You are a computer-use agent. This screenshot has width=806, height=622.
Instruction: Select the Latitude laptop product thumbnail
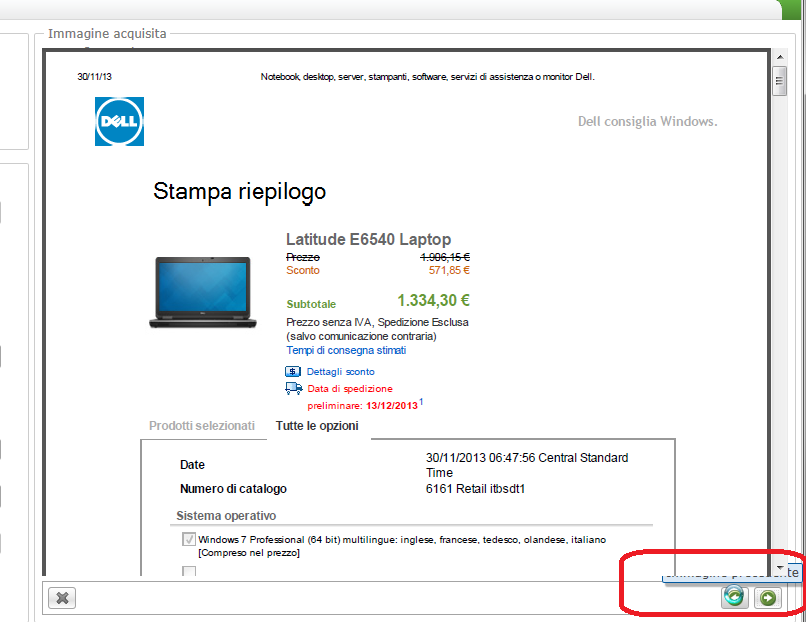point(203,291)
